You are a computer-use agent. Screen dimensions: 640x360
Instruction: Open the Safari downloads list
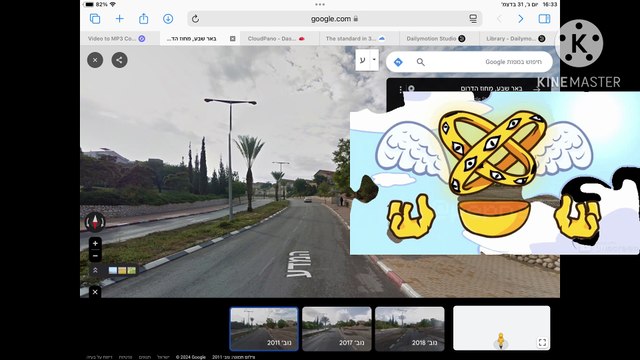tap(168, 19)
